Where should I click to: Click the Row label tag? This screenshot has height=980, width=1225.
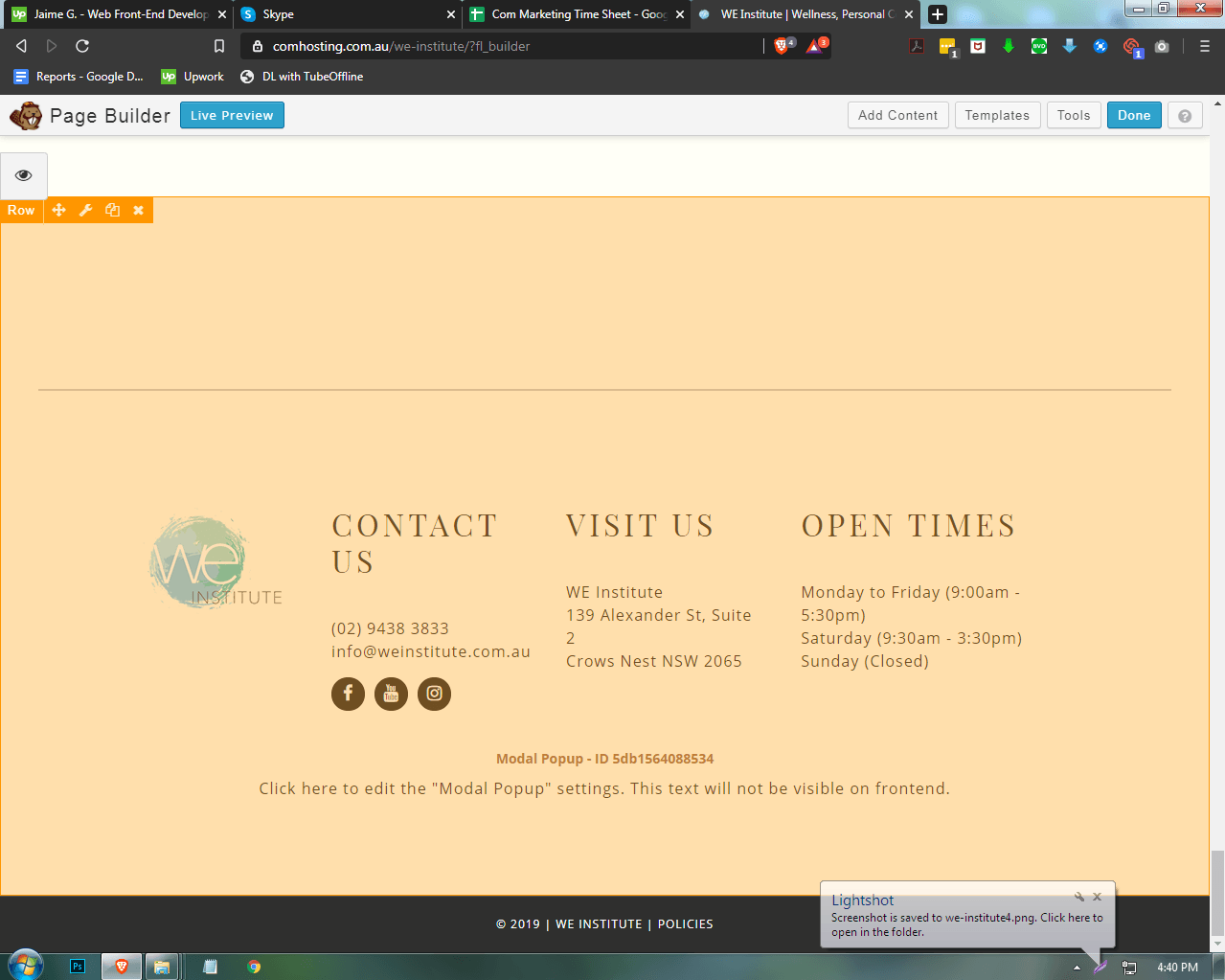click(x=21, y=210)
